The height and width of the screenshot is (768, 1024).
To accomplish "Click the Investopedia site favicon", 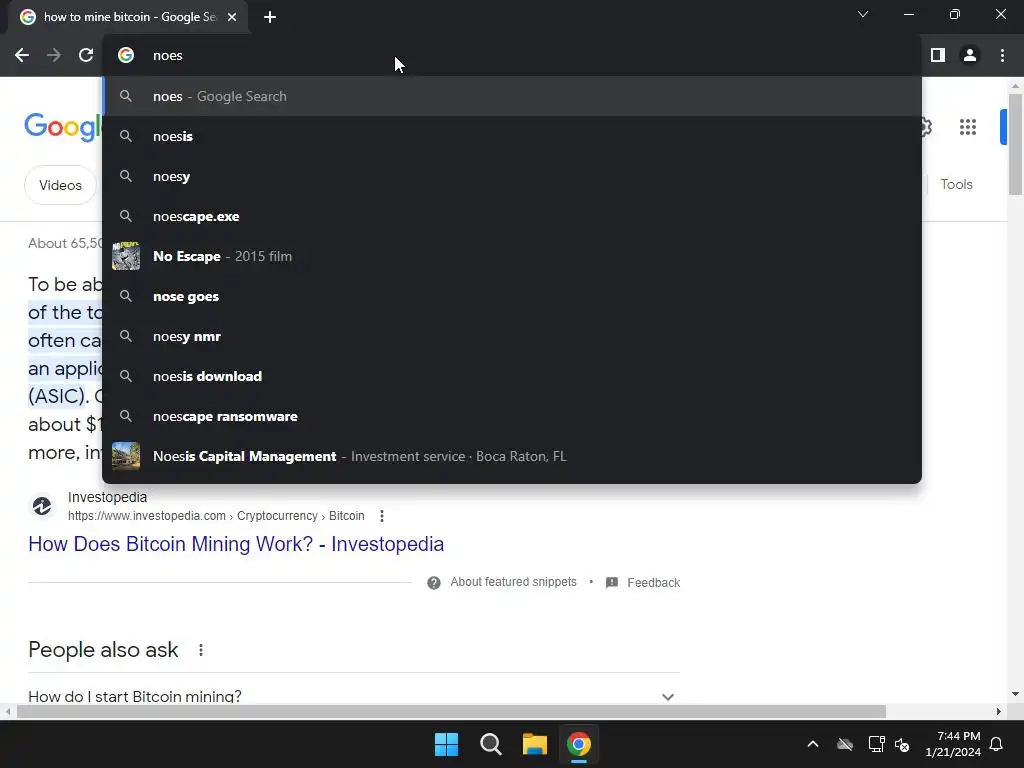I will (x=42, y=506).
